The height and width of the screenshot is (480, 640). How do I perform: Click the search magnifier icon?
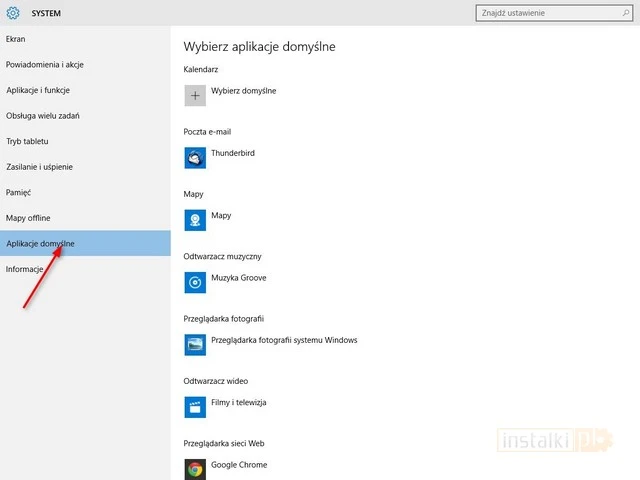[623, 13]
